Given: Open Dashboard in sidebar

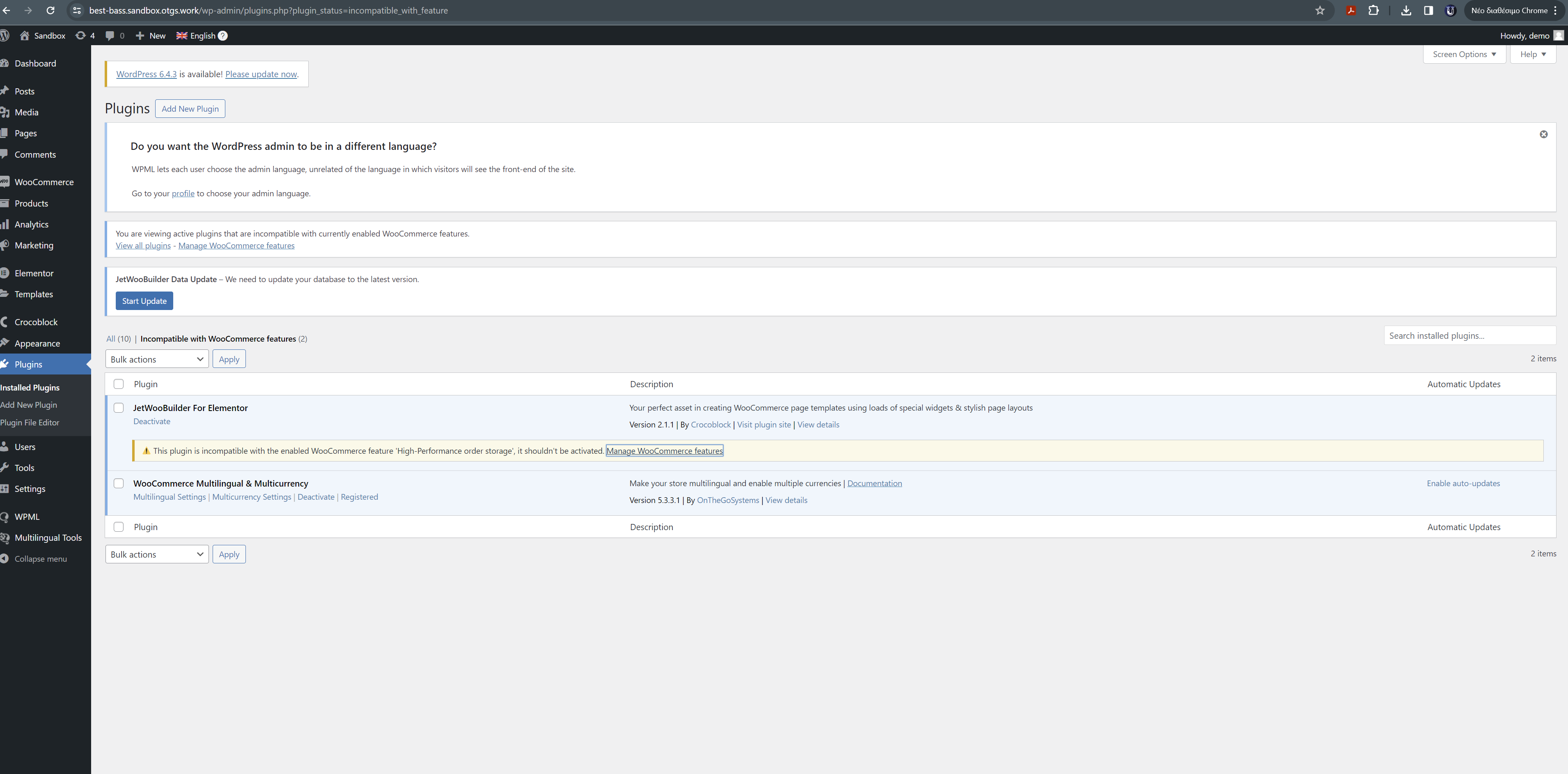Looking at the screenshot, I should tap(35, 63).
